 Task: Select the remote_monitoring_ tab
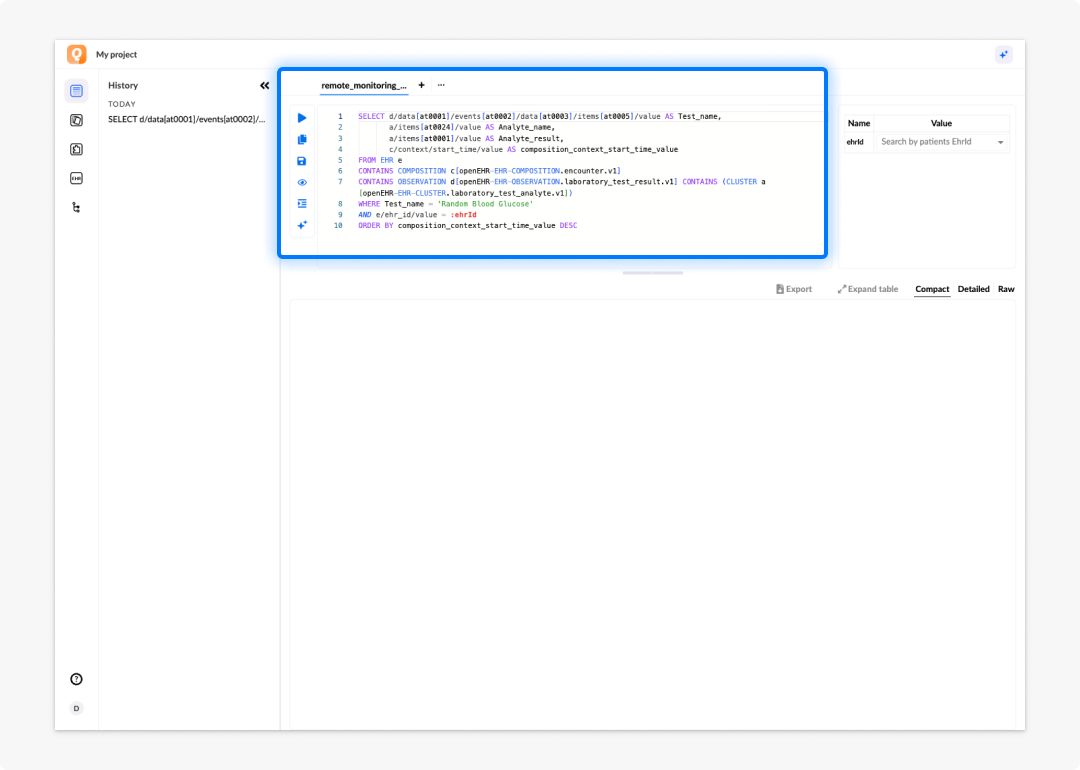(x=364, y=85)
